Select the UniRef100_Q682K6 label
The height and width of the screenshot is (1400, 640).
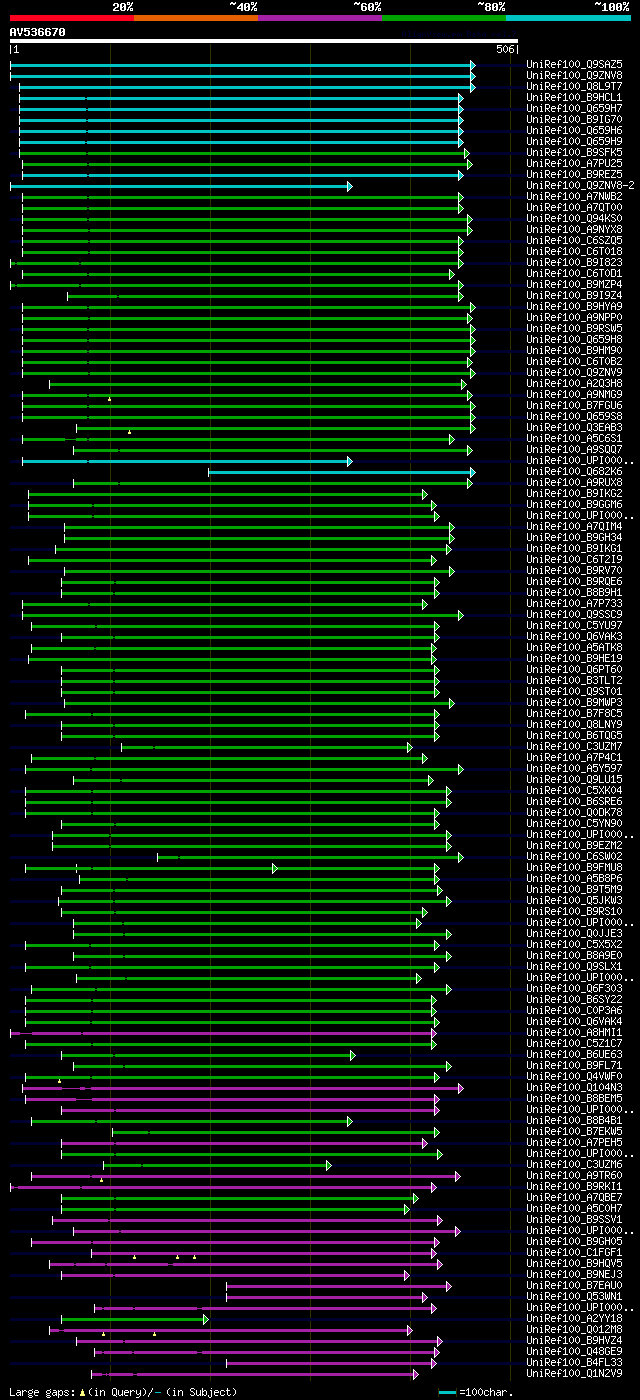coord(576,471)
